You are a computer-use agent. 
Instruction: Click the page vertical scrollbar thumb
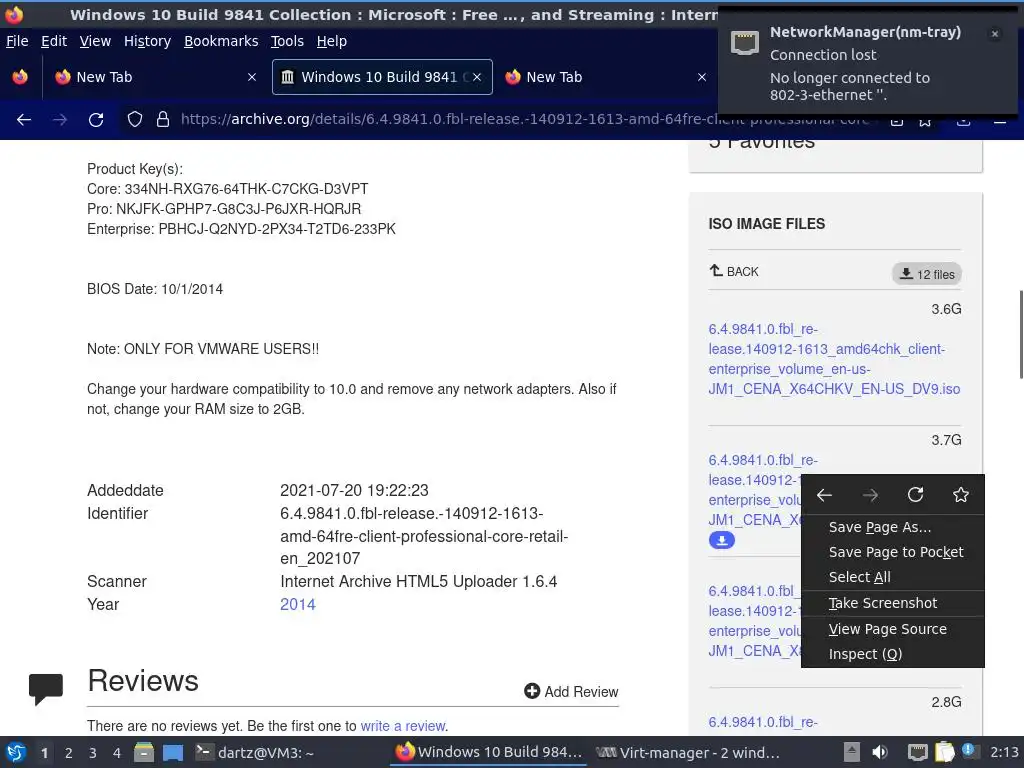coord(1021,334)
